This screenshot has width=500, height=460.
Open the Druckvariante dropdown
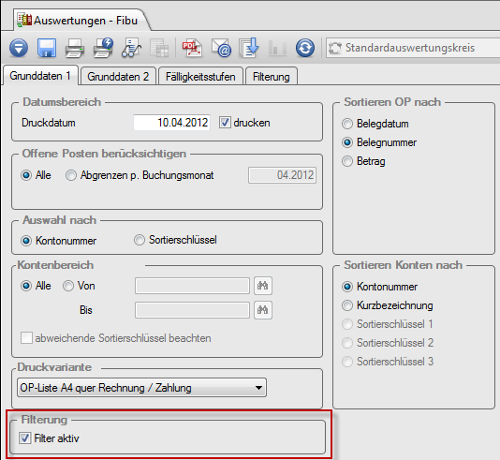[x=142, y=388]
